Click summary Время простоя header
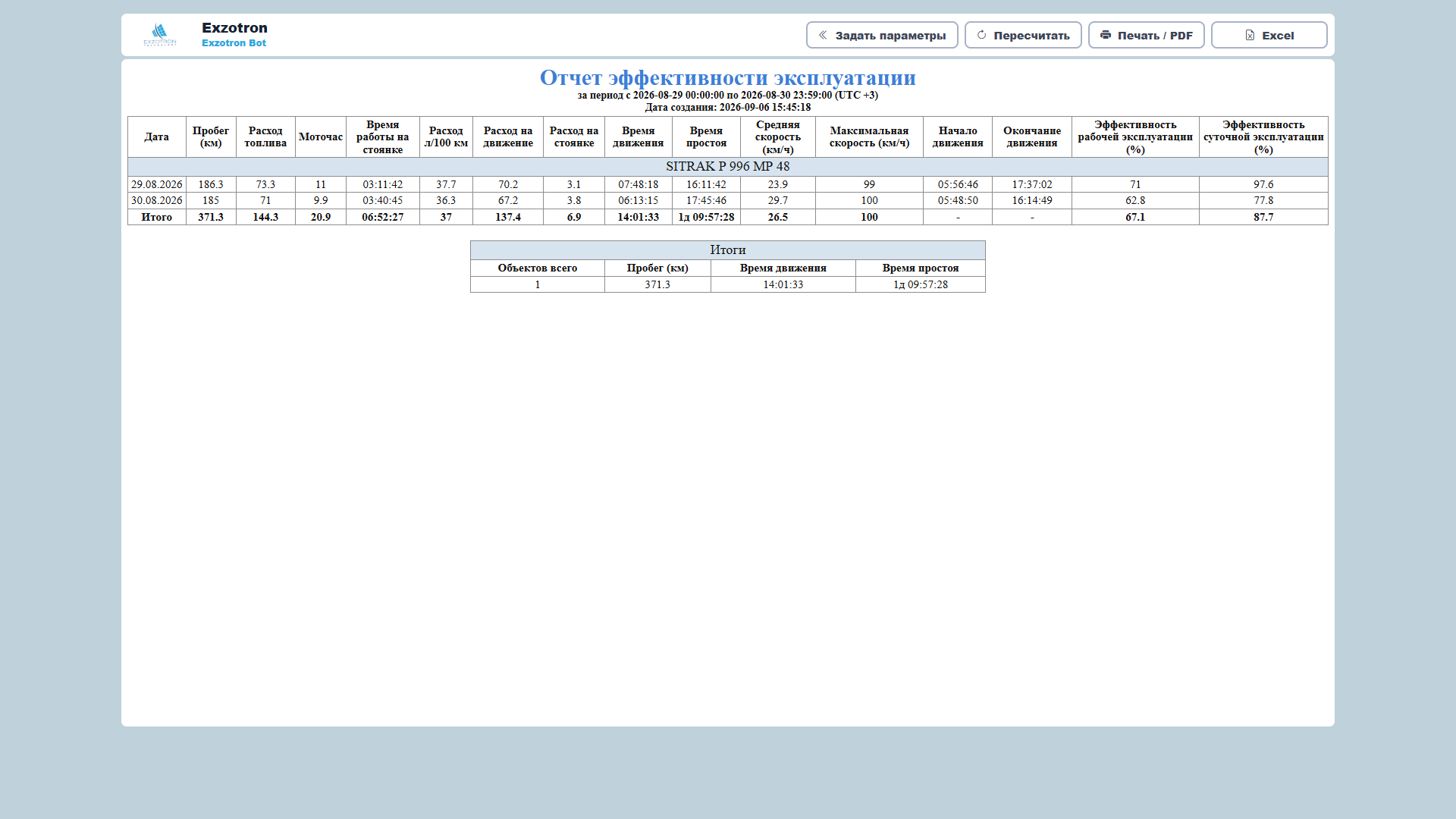Screen dimensions: 1456x819 point(921,268)
